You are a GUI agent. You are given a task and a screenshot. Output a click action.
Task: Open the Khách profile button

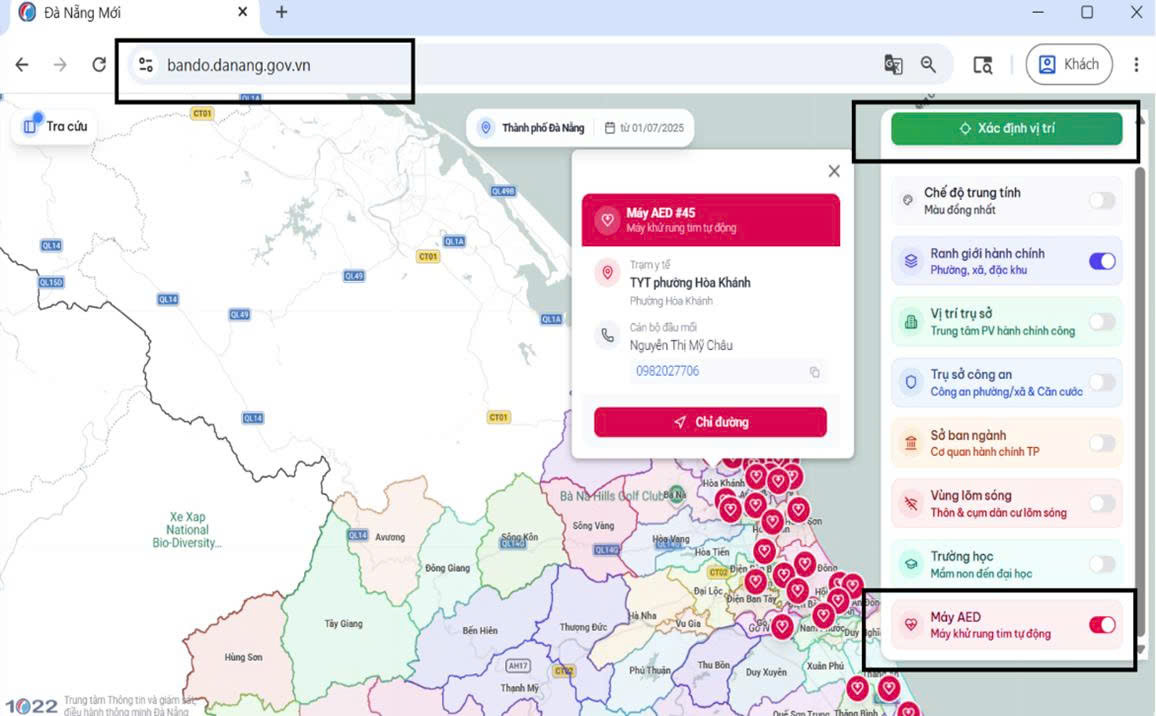1069,65
